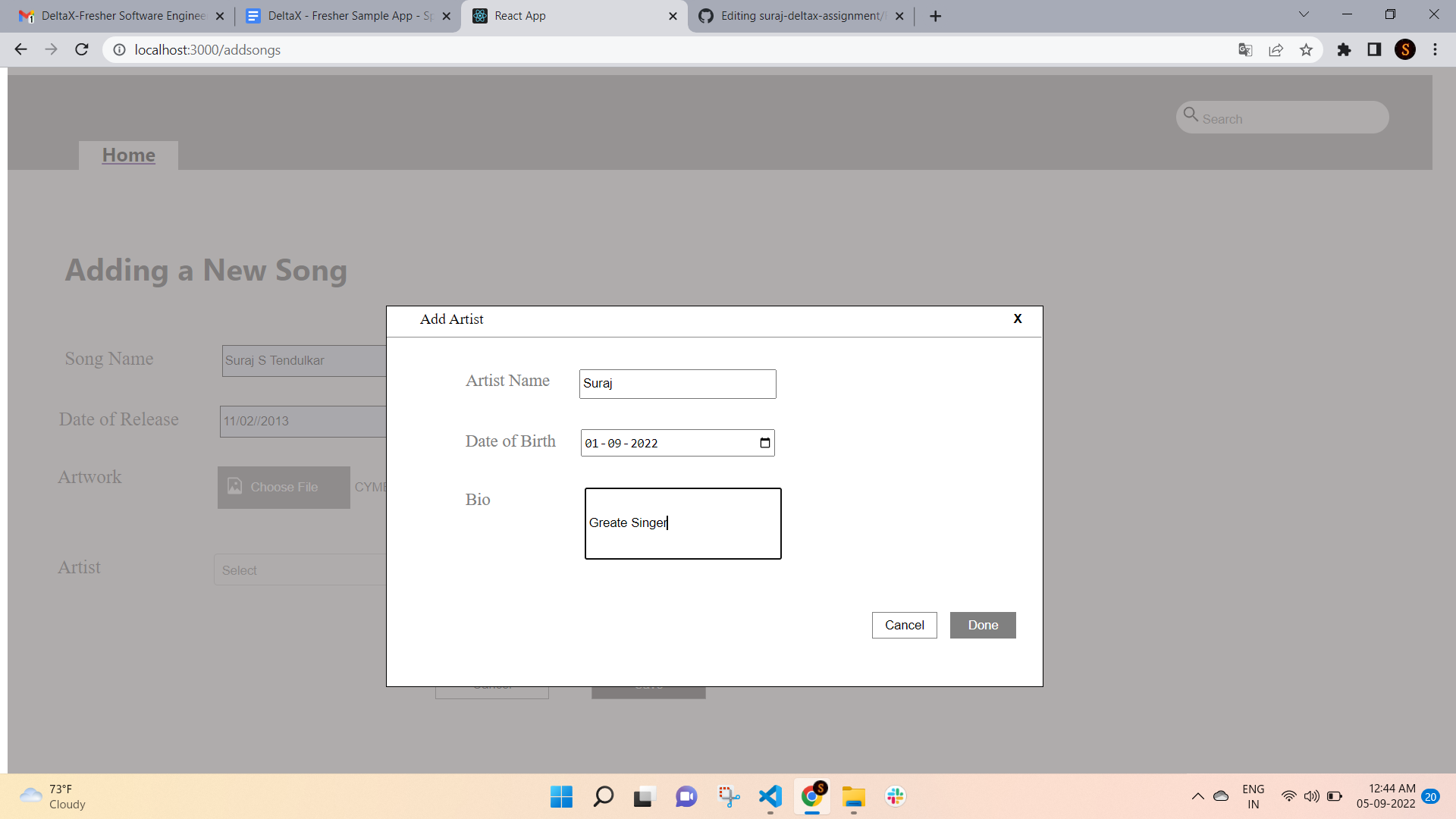Click the search magnifier in the Search box
Image resolution: width=1456 pixels, height=819 pixels.
coord(1191,117)
